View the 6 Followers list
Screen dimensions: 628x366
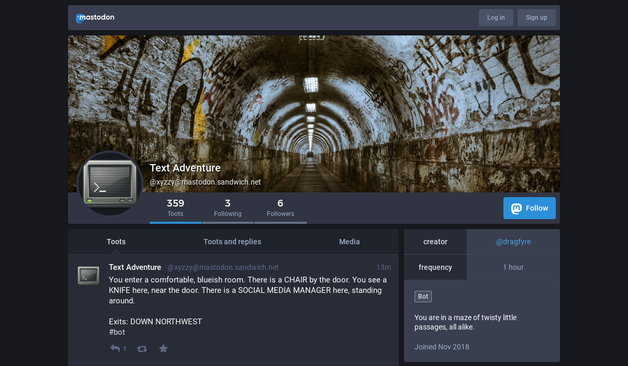coord(280,208)
